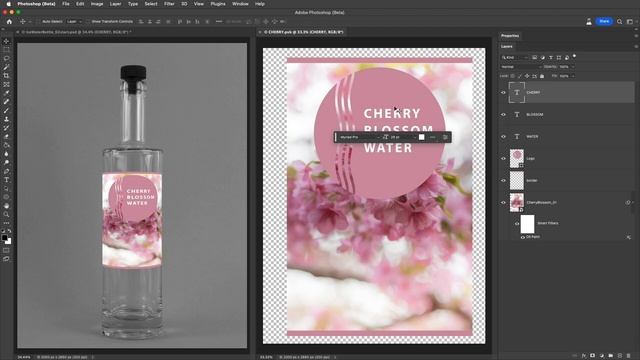
Task: Open the Kind filter dropdown in Layers
Action: [x=515, y=58]
